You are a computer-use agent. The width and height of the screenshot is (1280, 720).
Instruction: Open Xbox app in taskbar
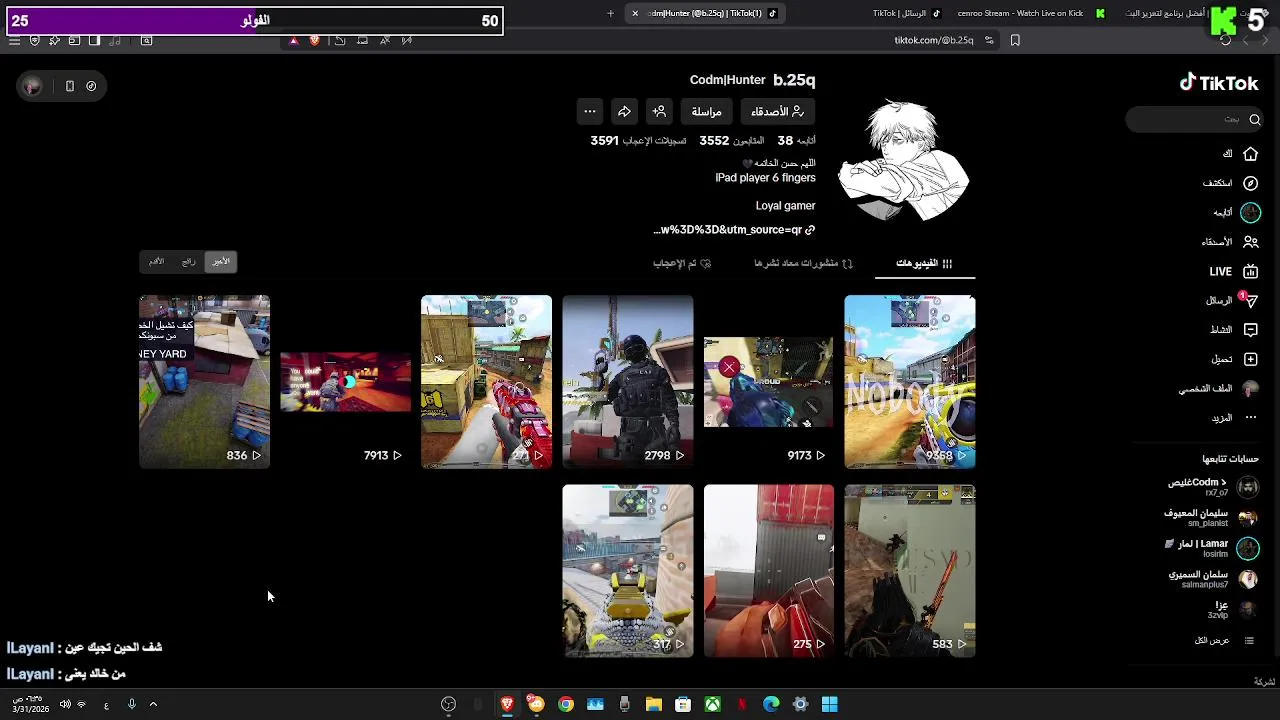coord(712,704)
